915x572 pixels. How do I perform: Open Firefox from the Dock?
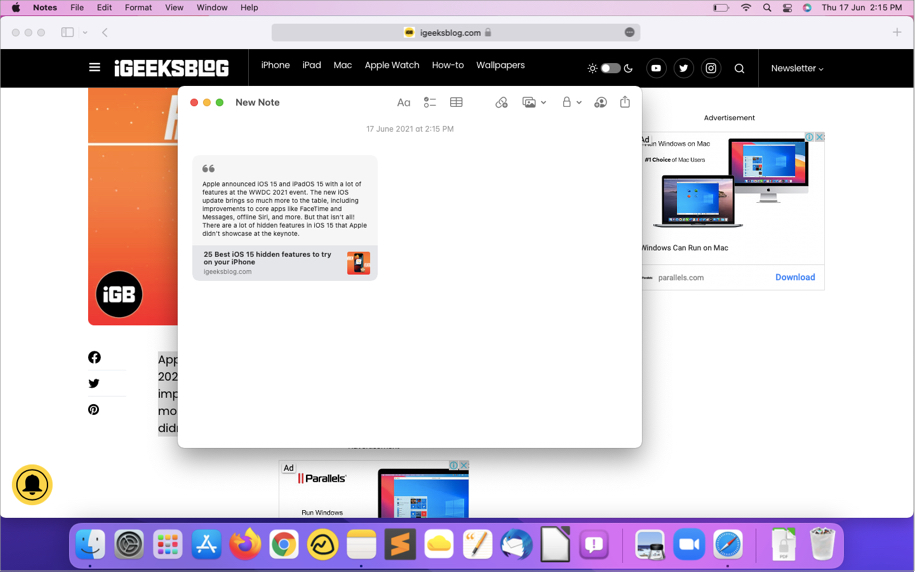tap(245, 545)
